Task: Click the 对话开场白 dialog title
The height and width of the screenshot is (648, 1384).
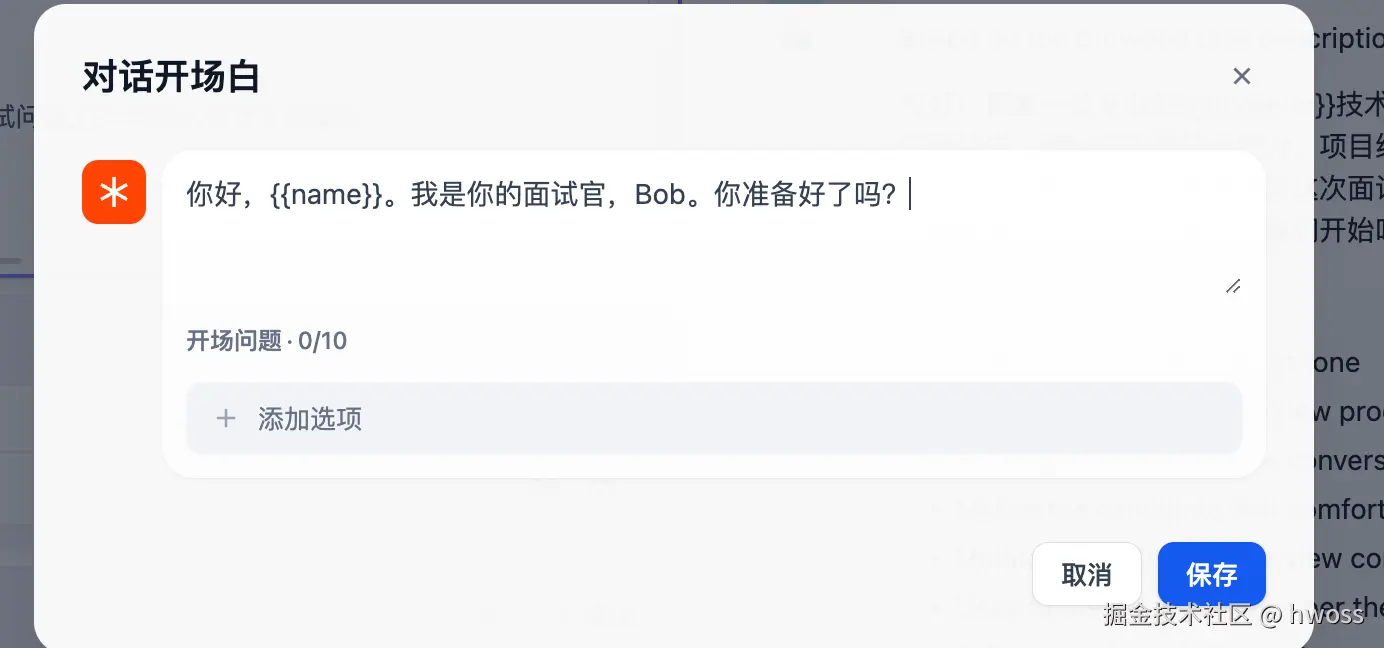Action: tap(171, 77)
